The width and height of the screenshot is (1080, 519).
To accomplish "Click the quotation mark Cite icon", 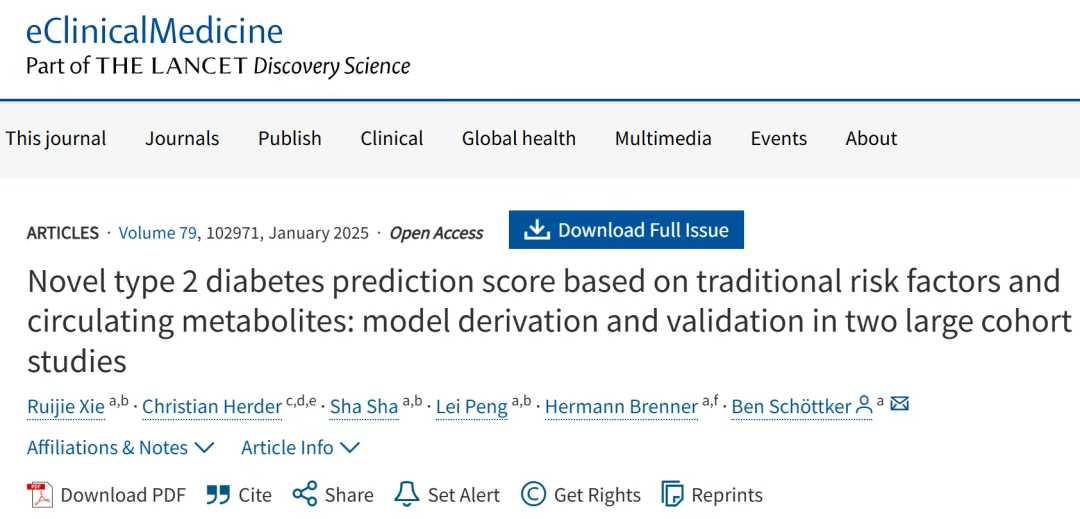I will tap(218, 495).
